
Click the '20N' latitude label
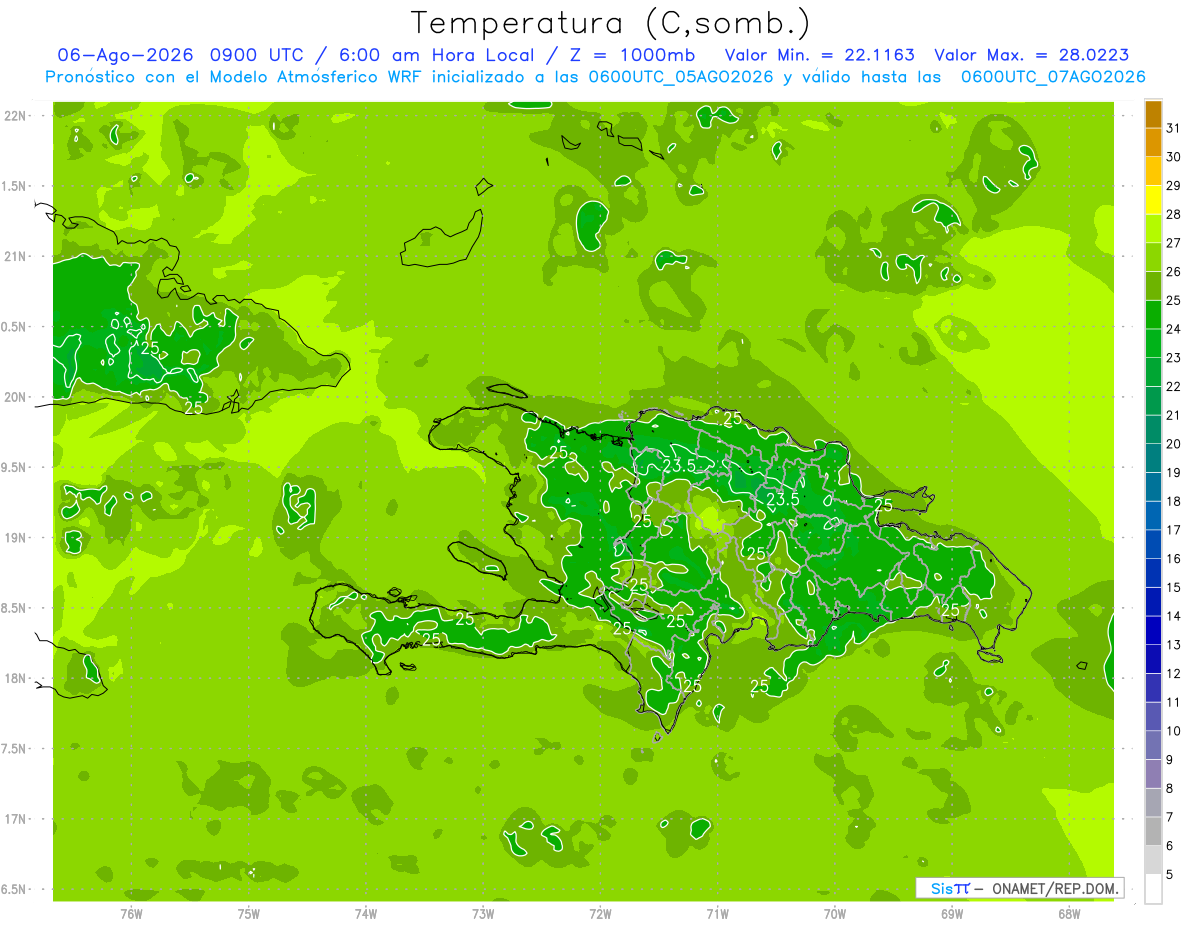pos(15,397)
